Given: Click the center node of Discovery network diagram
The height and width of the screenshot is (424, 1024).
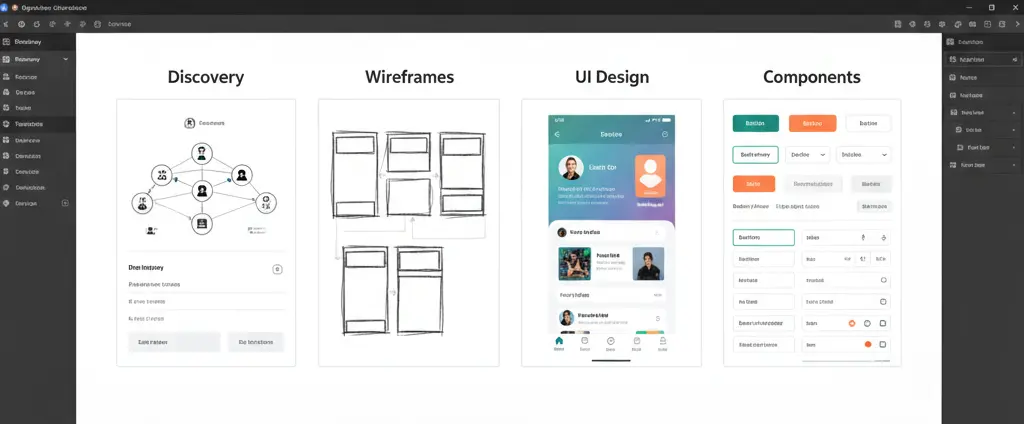Looking at the screenshot, I should tap(202, 191).
